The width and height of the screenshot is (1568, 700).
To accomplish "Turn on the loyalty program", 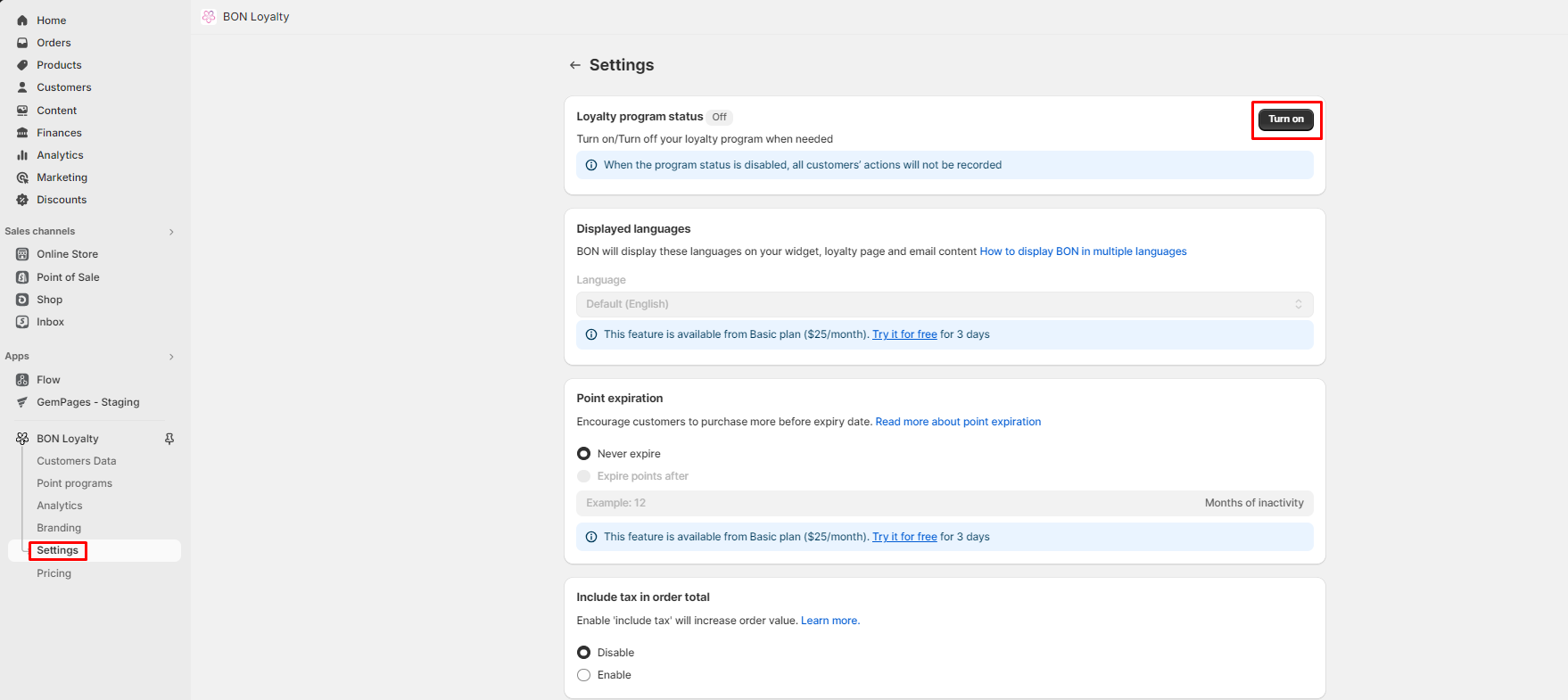I will [x=1285, y=119].
